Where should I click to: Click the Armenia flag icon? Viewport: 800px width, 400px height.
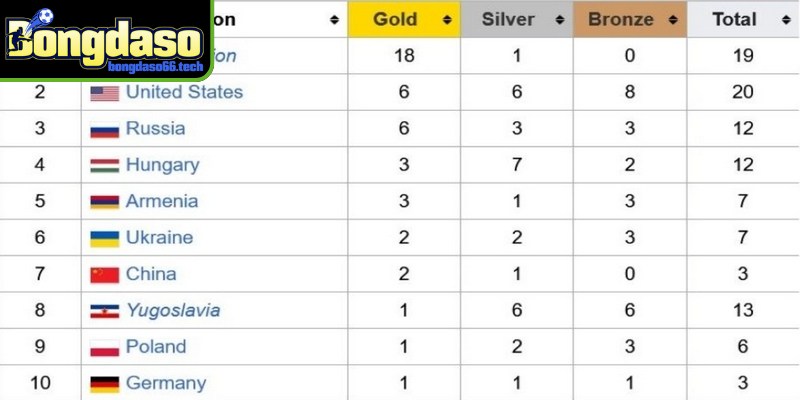coord(104,202)
